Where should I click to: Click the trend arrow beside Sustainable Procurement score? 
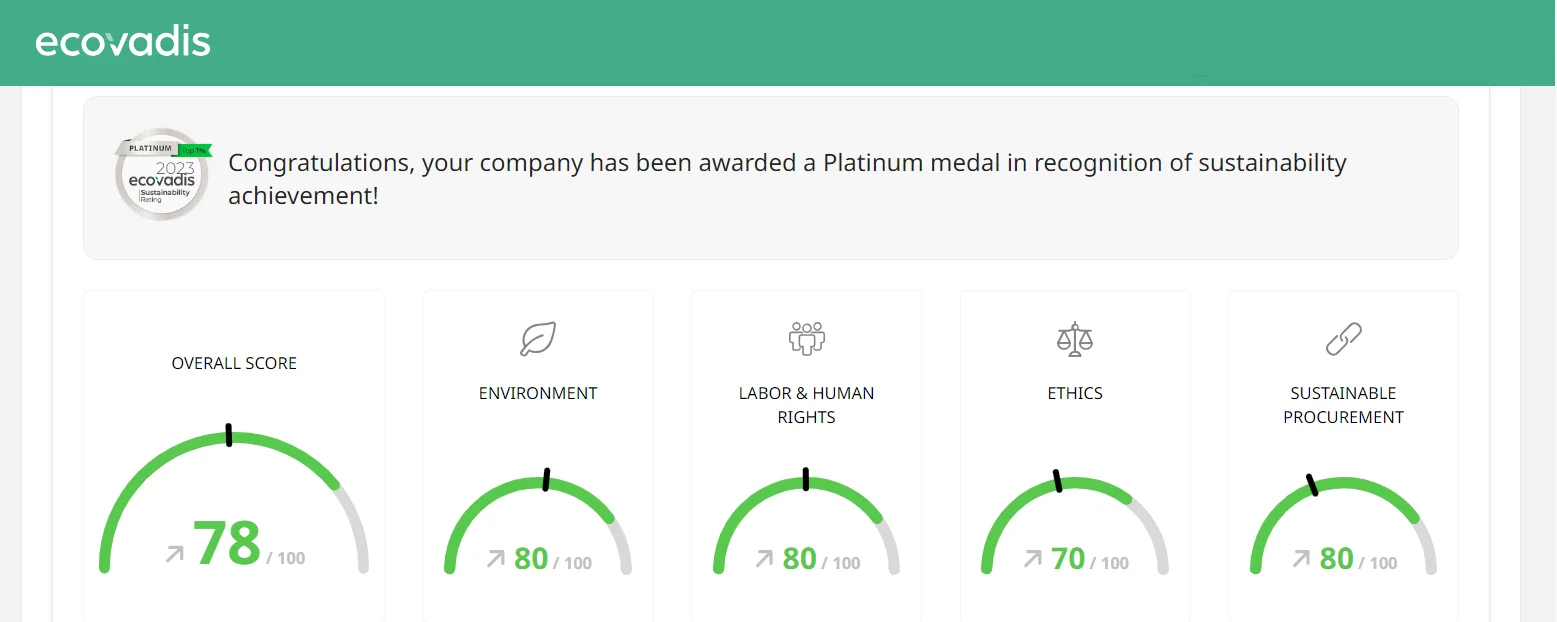(1301, 559)
